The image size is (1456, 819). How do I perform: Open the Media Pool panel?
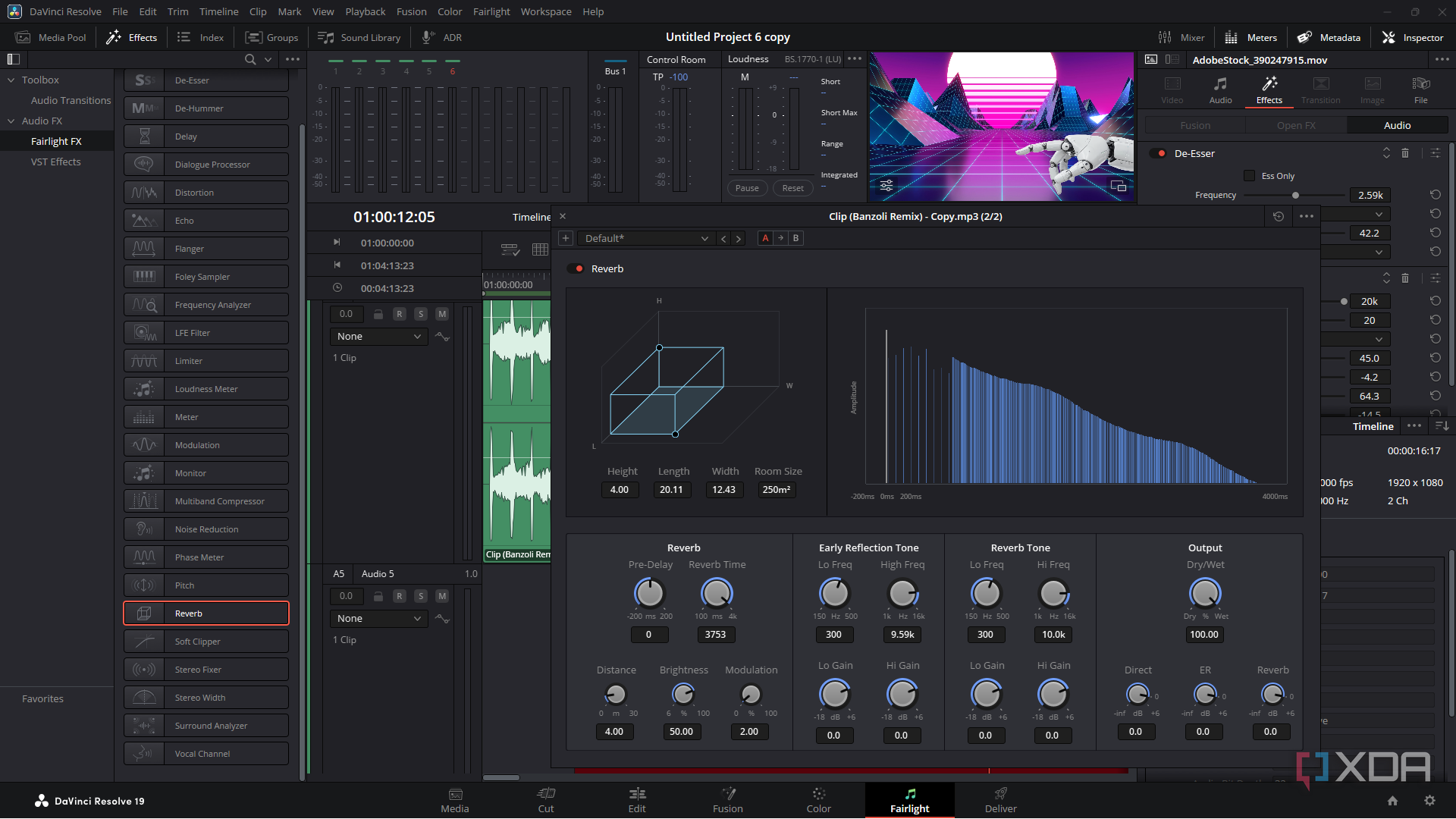(52, 37)
